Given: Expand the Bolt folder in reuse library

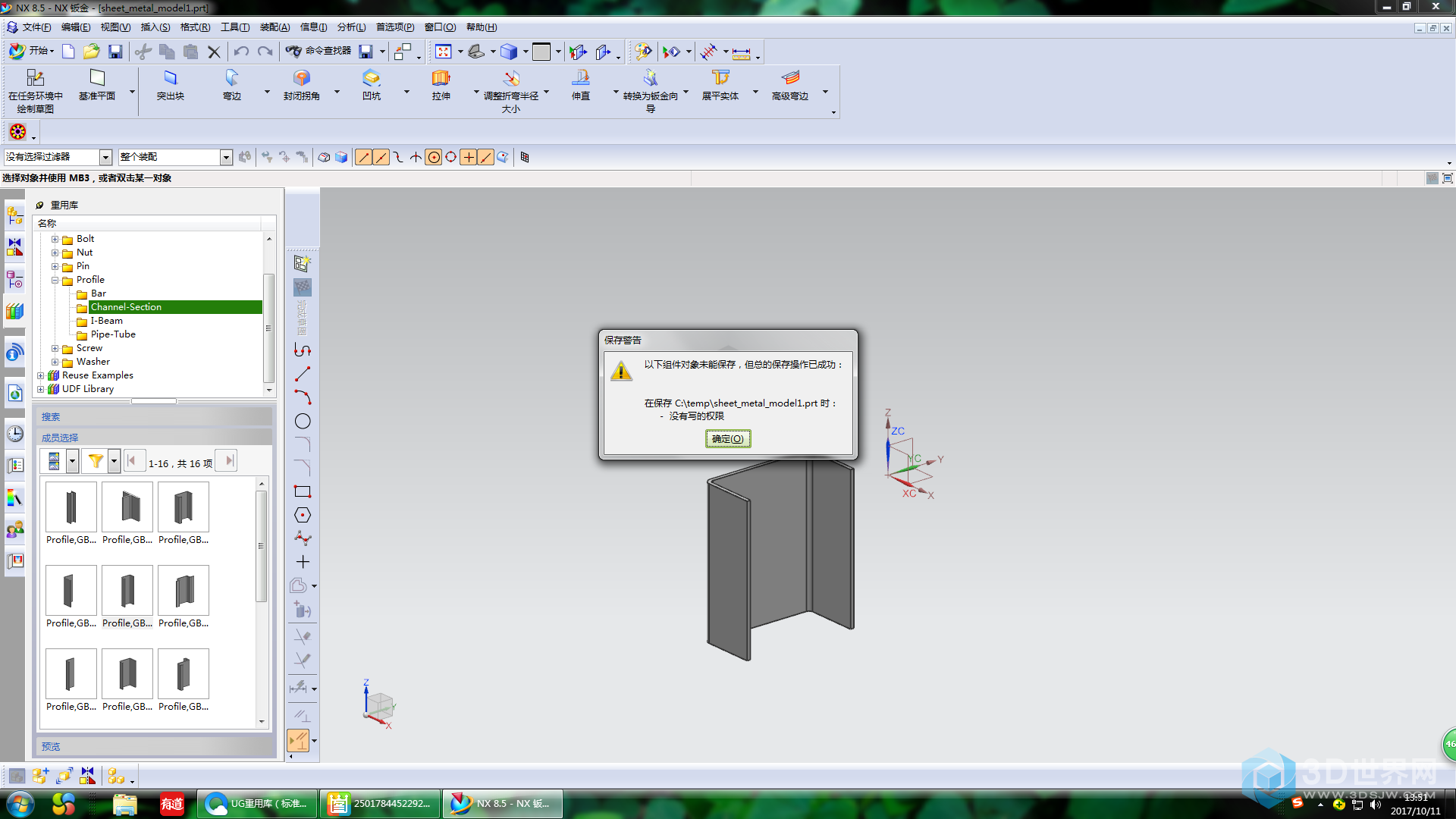Looking at the screenshot, I should click(55, 240).
